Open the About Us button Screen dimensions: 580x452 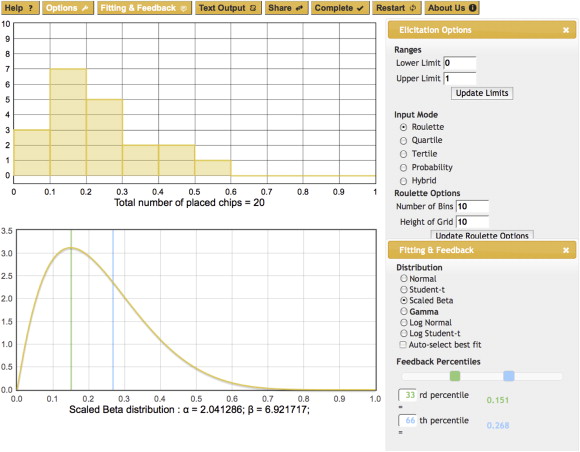(x=452, y=8)
